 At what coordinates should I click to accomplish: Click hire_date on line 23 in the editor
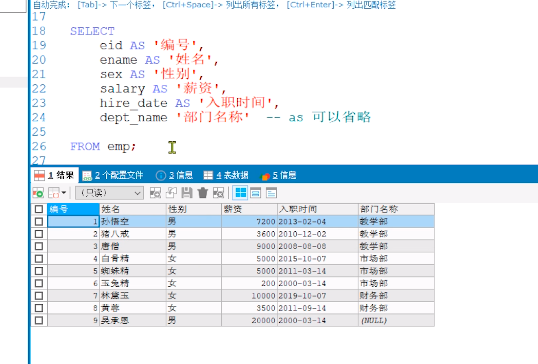[x=134, y=103]
